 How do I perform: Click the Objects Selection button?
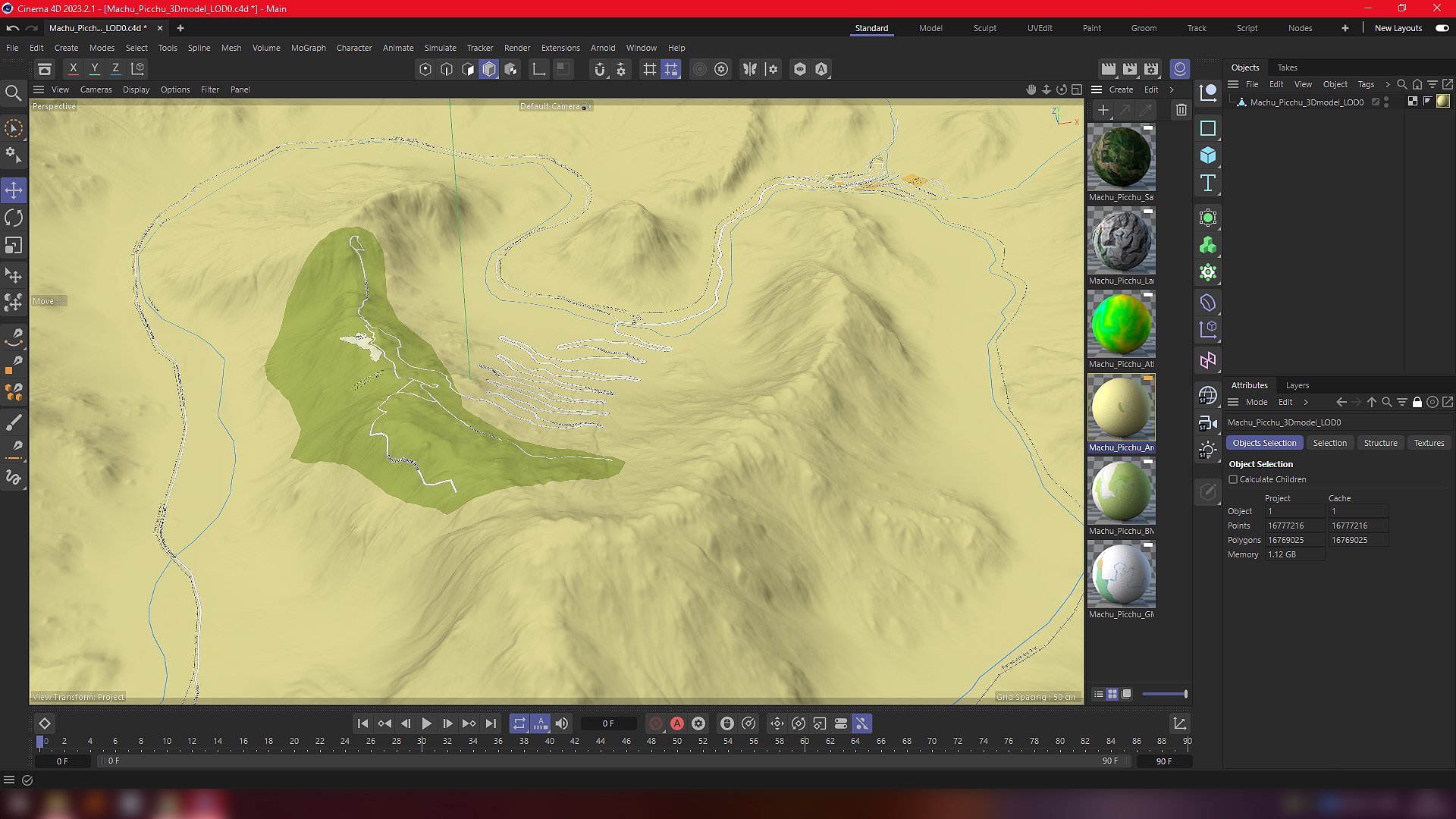point(1264,443)
